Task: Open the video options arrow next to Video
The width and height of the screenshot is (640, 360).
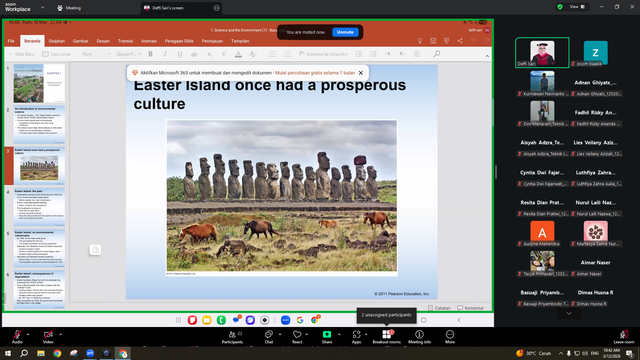Action: pos(60,334)
